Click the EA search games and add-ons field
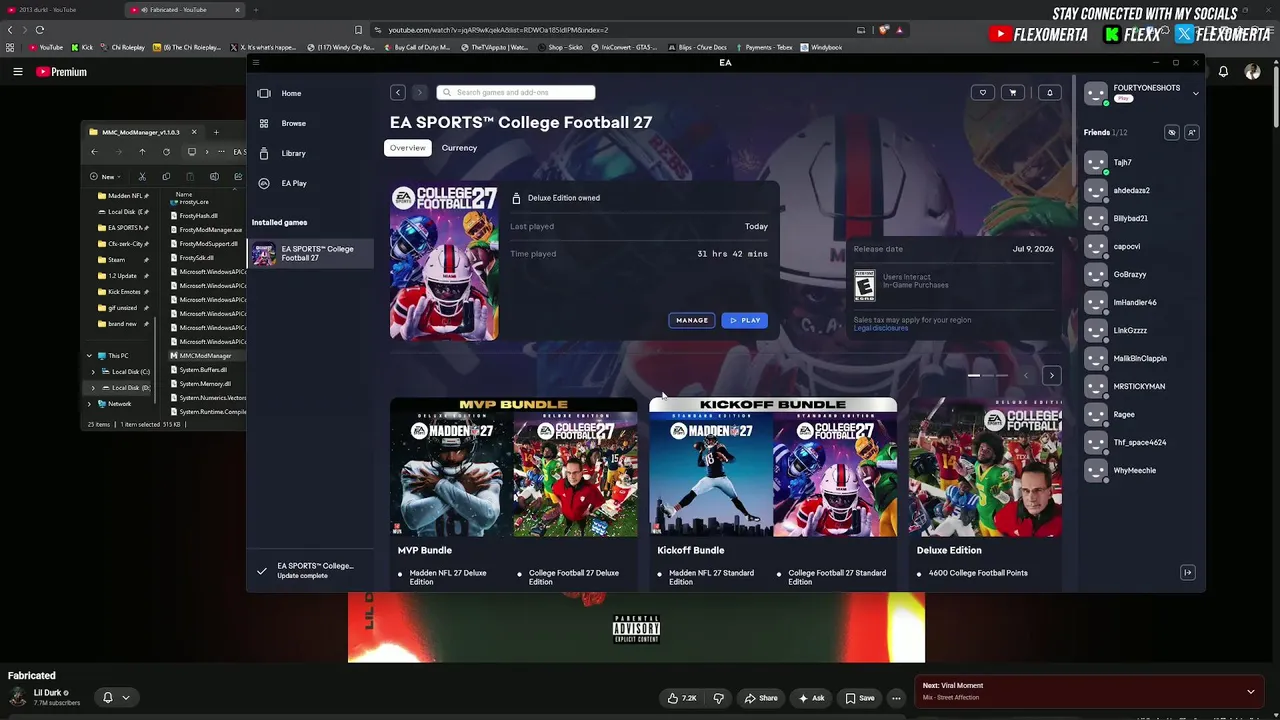The height and width of the screenshot is (720, 1280). pos(516,93)
